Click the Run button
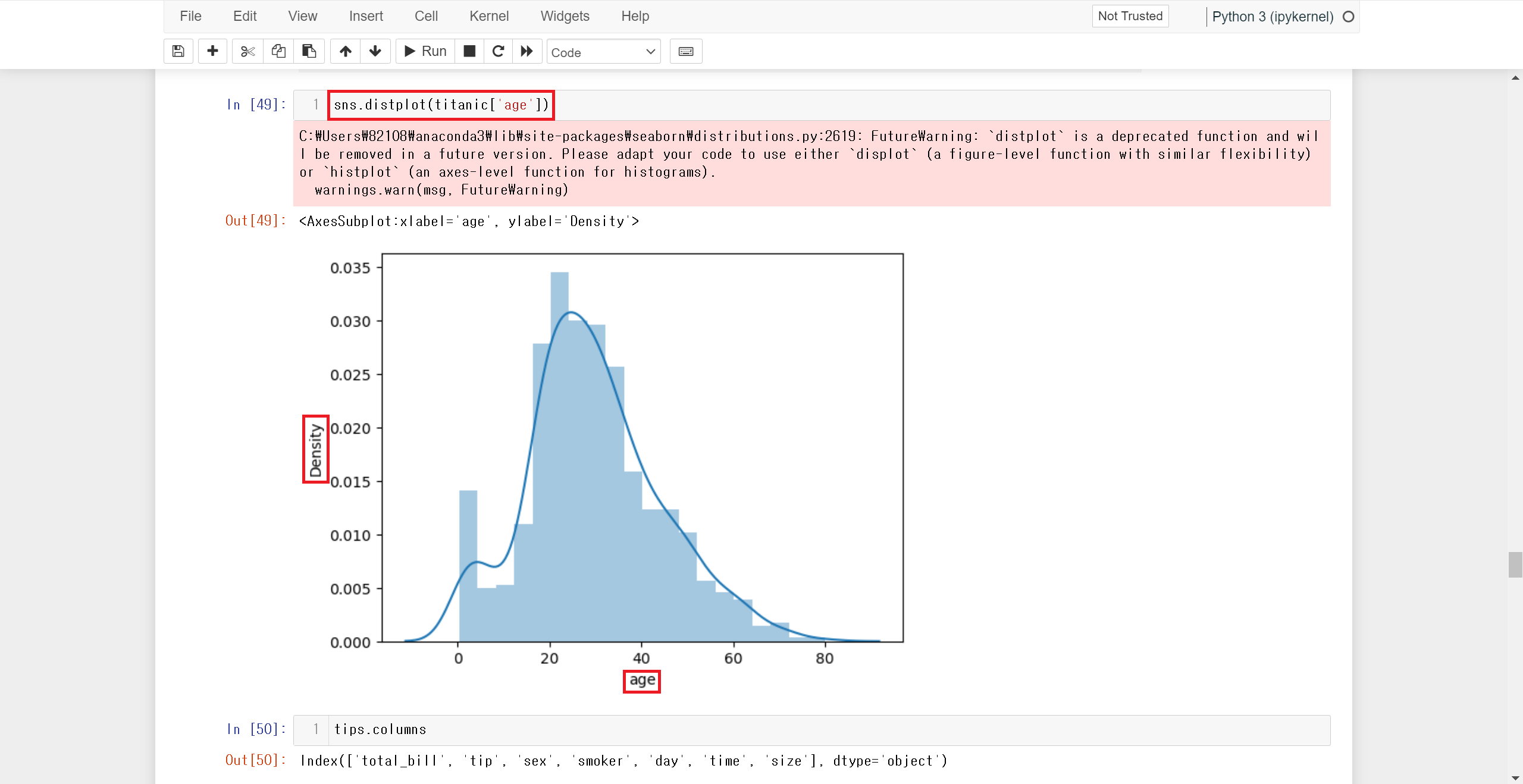This screenshot has height=784, width=1523. pos(425,51)
